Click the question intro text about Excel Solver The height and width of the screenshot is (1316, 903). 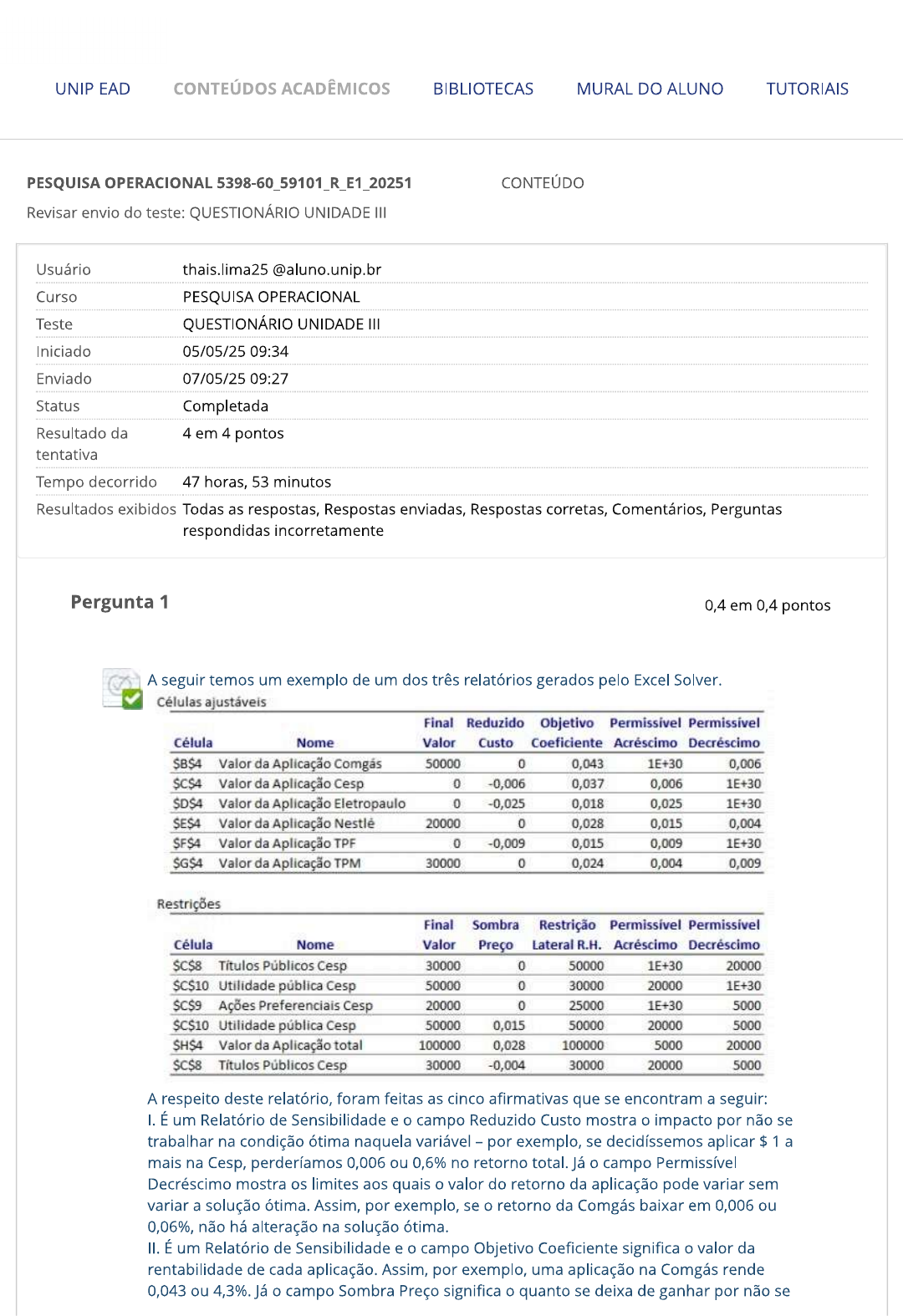coord(435,680)
